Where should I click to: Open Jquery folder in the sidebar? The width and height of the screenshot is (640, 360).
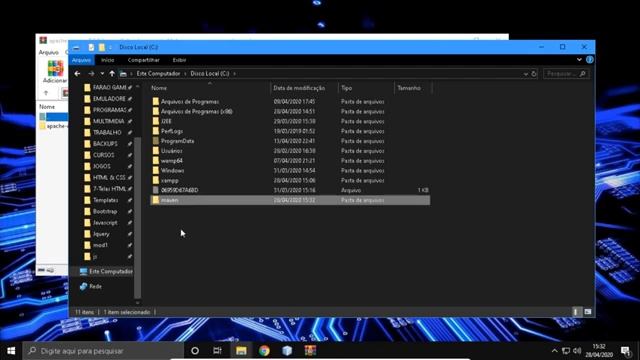(x=107, y=234)
